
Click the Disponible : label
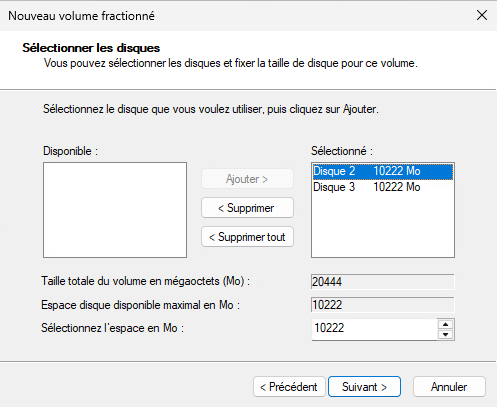[x=70, y=151]
